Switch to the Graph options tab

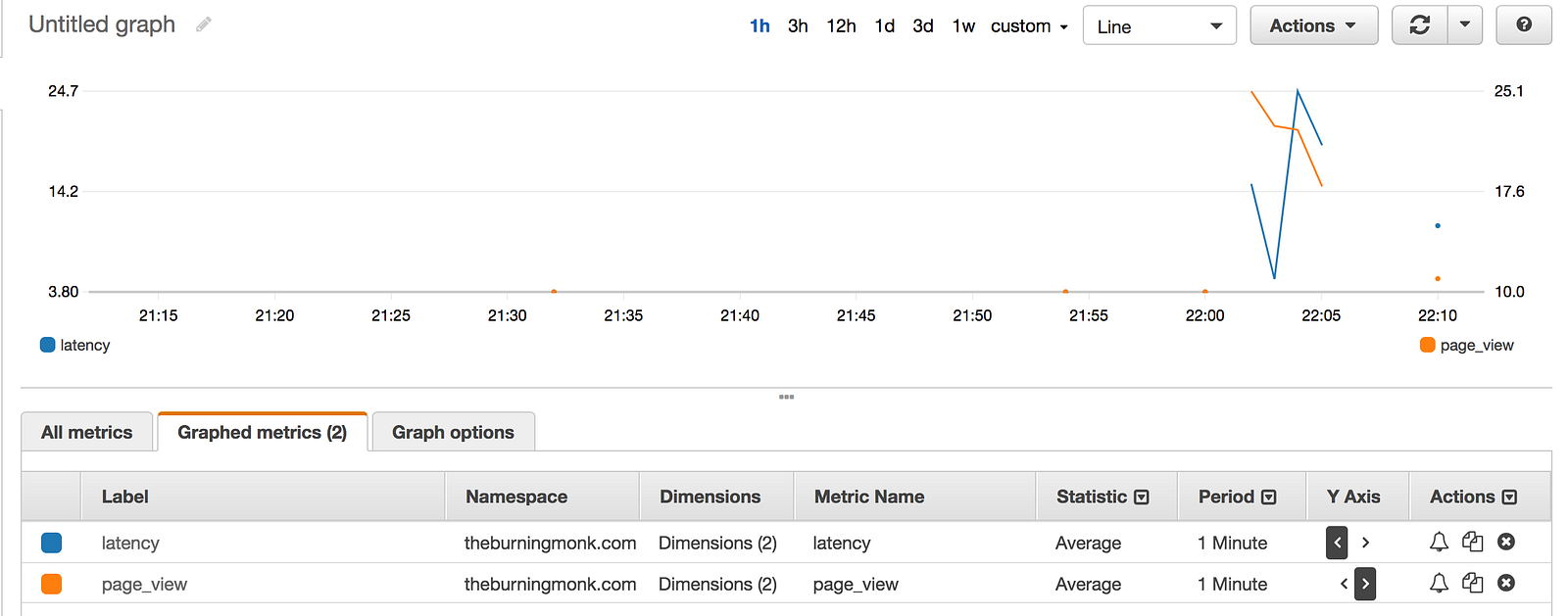tap(453, 432)
